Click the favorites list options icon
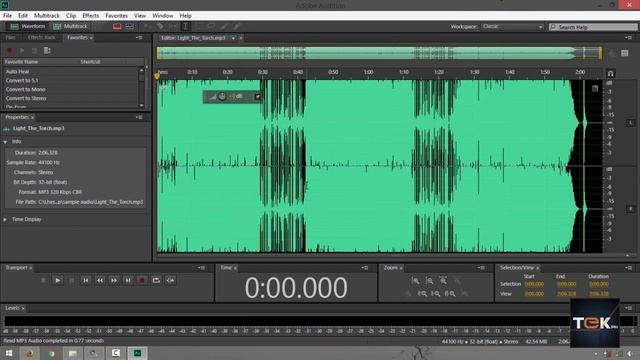Image resolution: width=640 pixels, height=360 pixels. [47, 50]
